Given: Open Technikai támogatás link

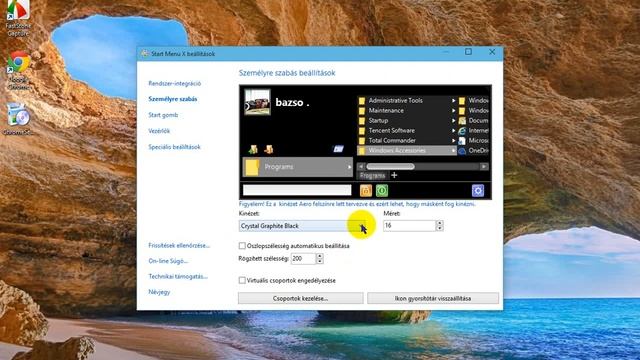Looking at the screenshot, I should (178, 276).
